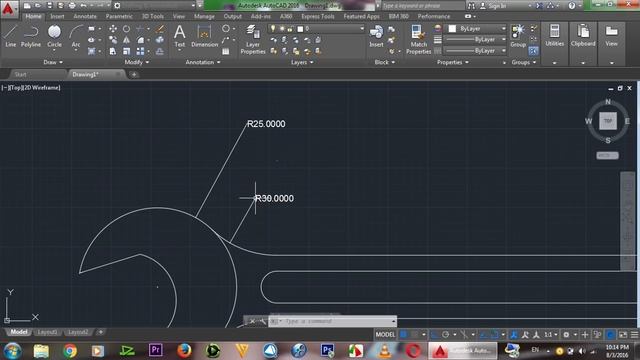Click Match Properties tool
The image size is (640, 360).
click(418, 39)
